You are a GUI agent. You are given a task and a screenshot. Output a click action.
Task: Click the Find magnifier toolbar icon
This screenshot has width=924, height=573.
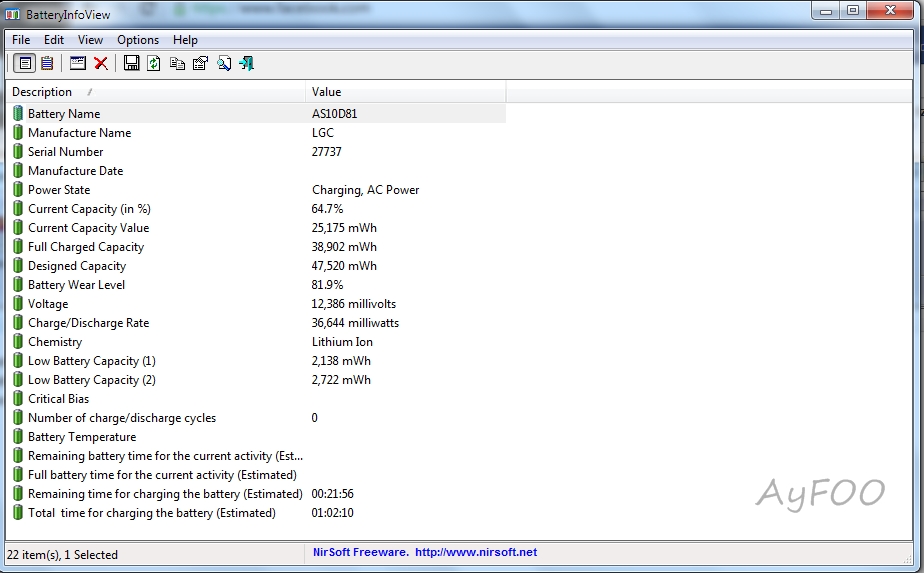tap(224, 63)
